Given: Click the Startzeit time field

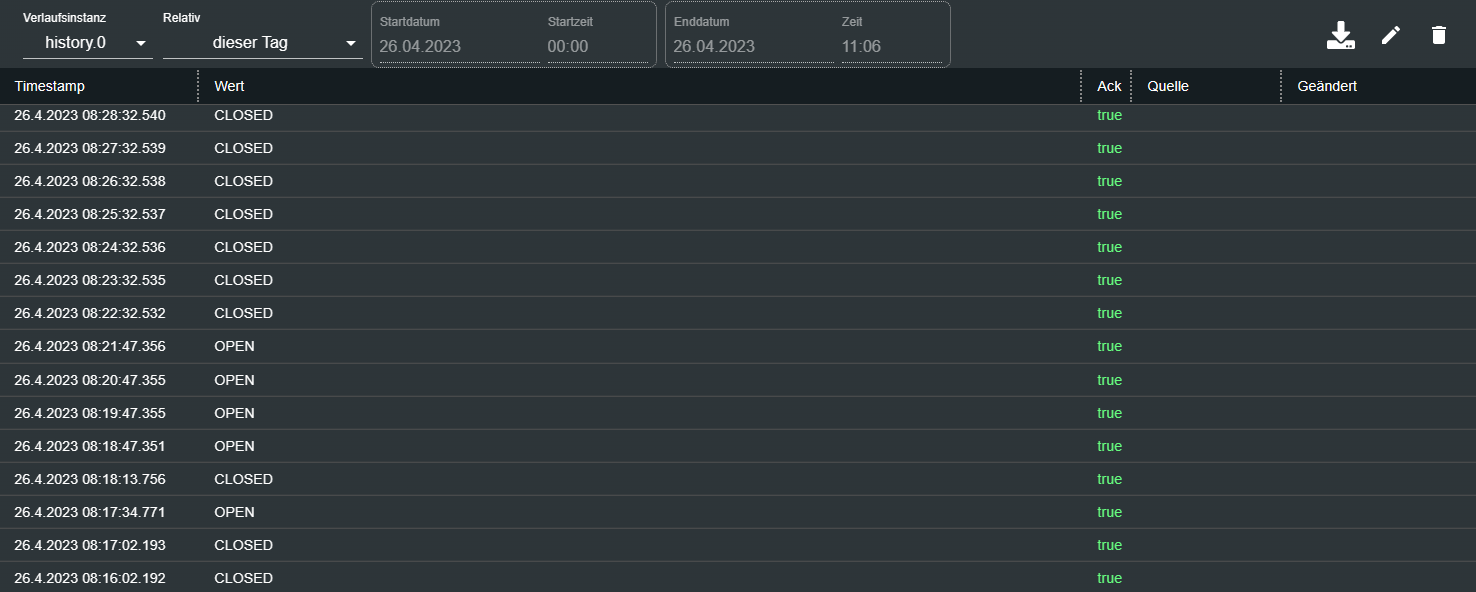Looking at the screenshot, I should coord(597,46).
